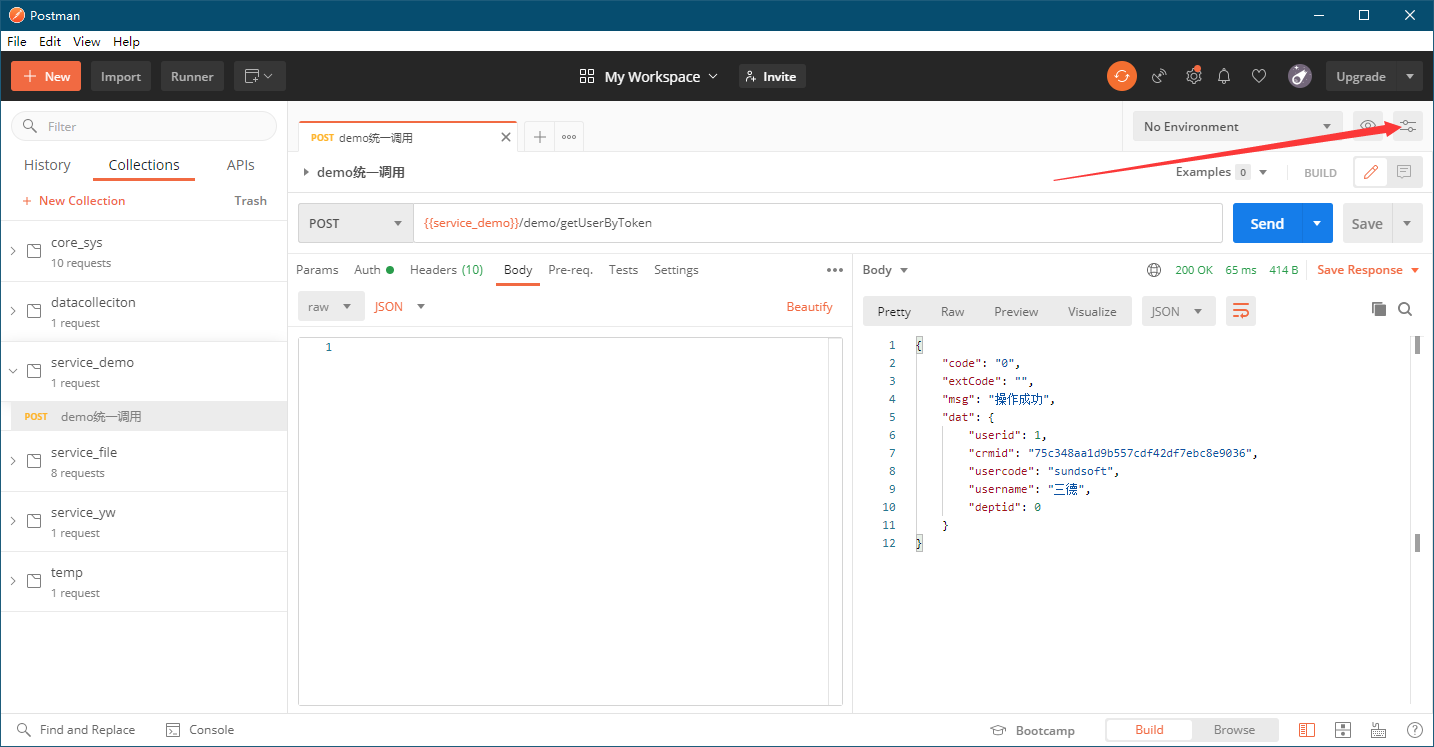The height and width of the screenshot is (747, 1434).
Task: Toggle line wrap in response
Action: click(x=1241, y=311)
